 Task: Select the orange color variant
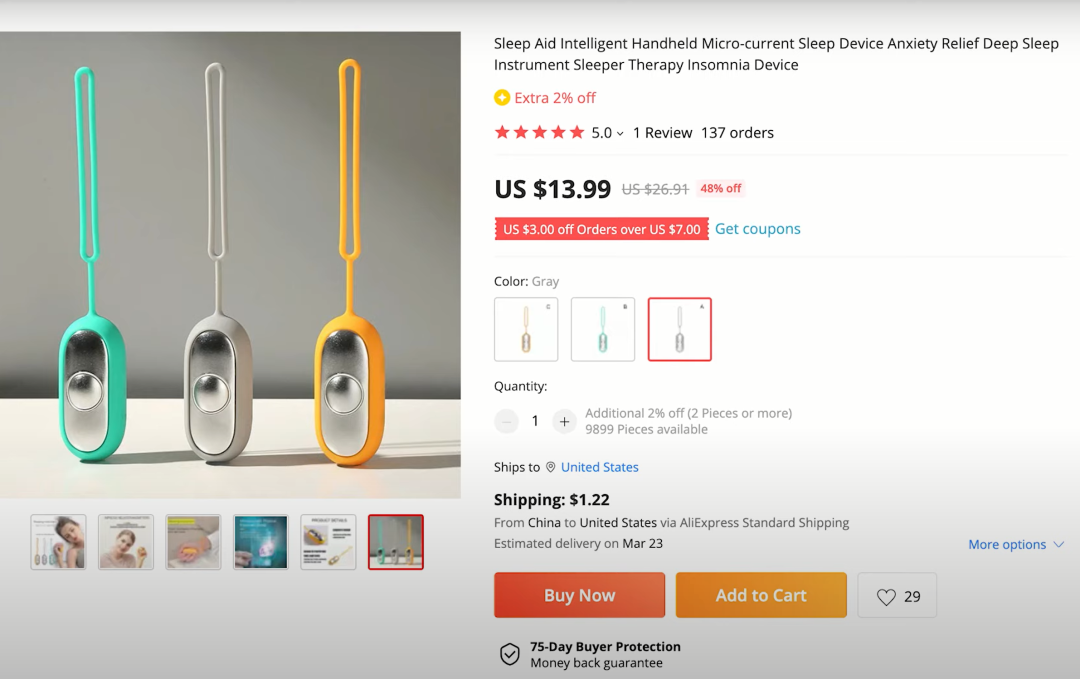click(x=526, y=329)
